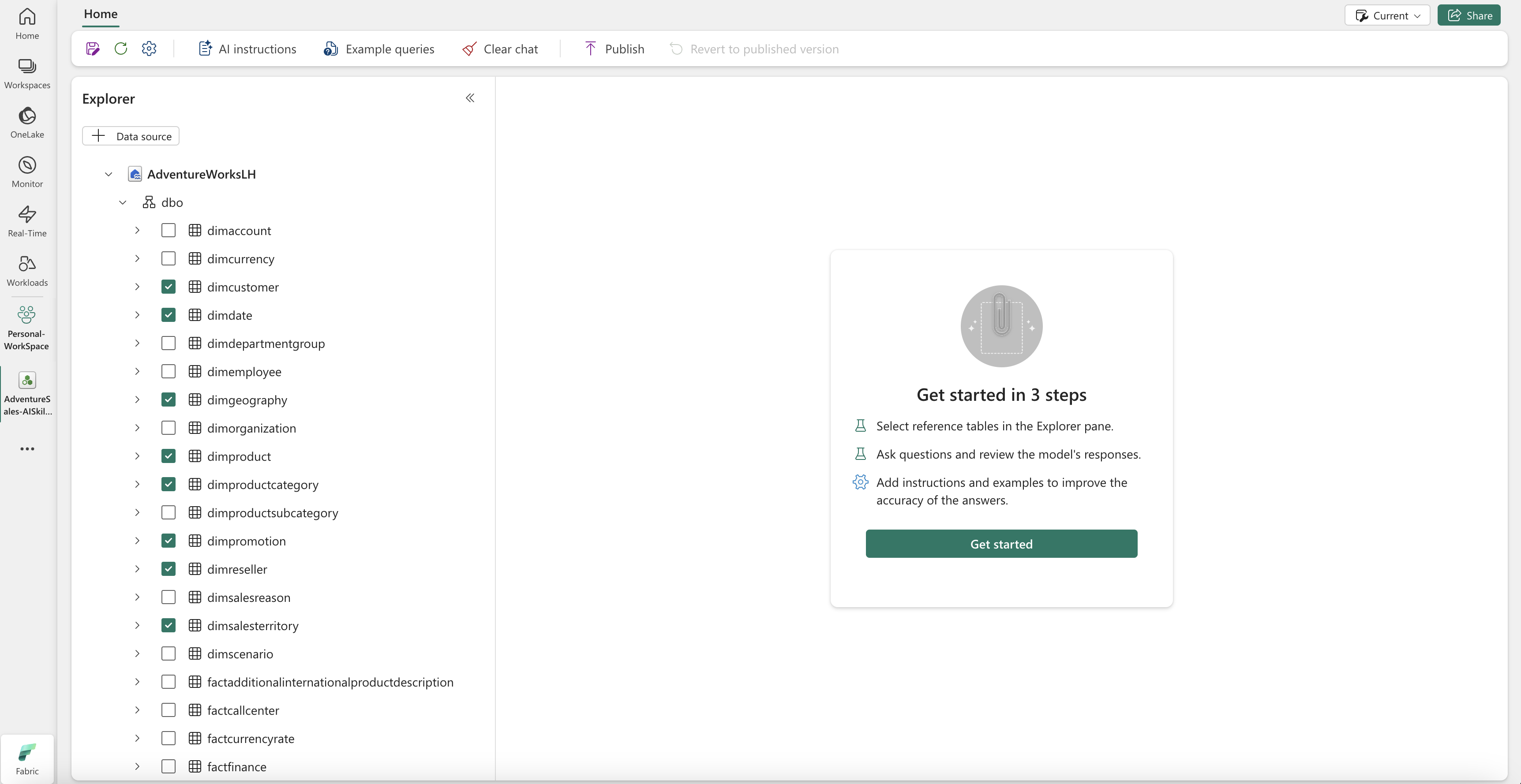Open the OneLake sidebar section
The height and width of the screenshot is (784, 1521).
click(27, 122)
